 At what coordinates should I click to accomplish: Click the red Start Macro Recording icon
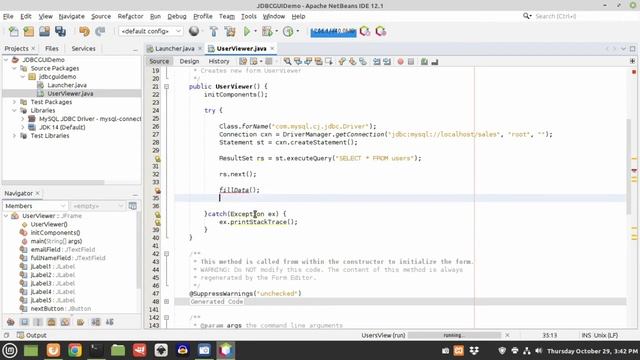(x=400, y=61)
